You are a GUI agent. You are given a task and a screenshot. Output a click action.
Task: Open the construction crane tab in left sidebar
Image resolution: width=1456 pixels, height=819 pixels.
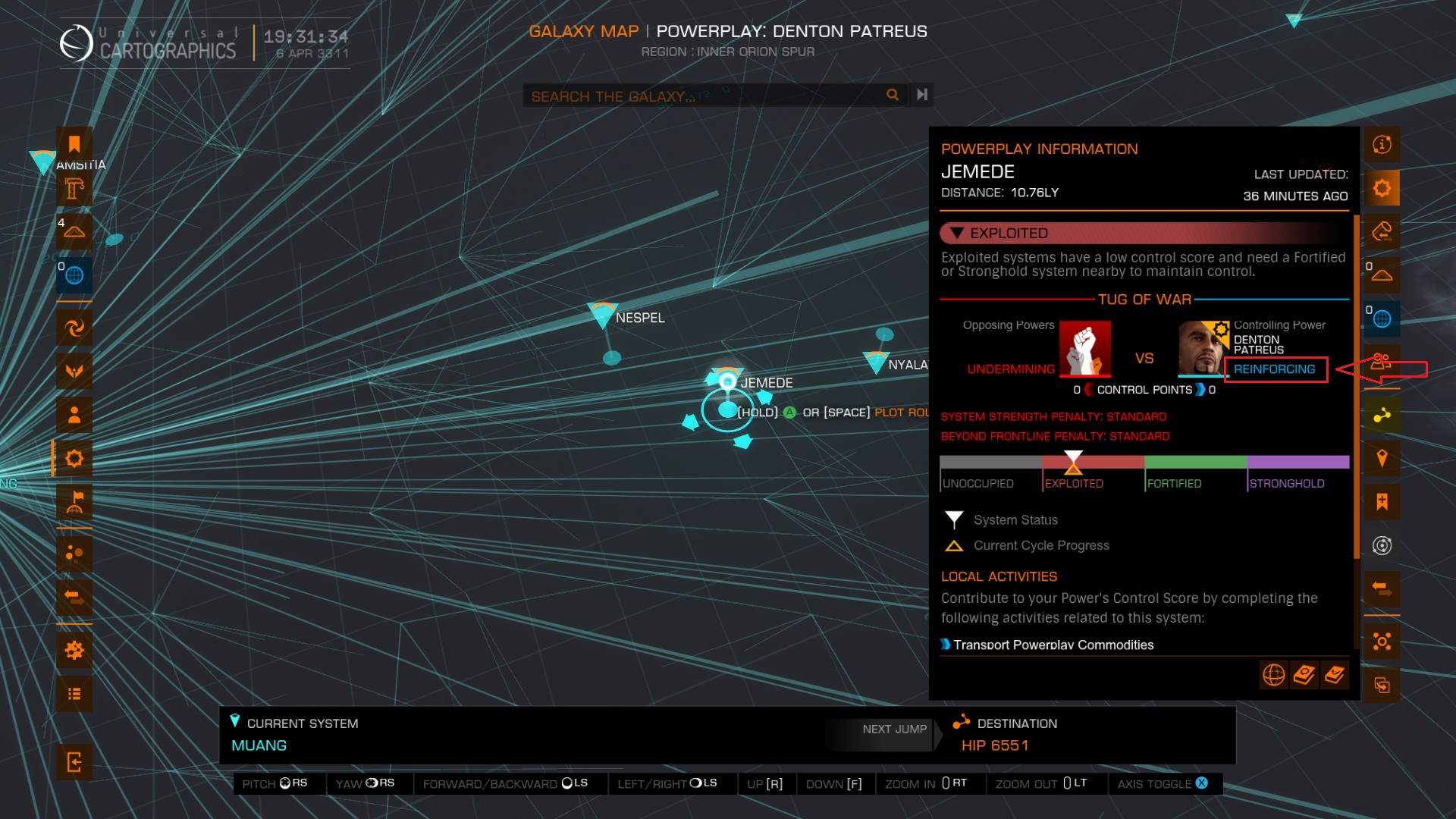pyautogui.click(x=74, y=187)
